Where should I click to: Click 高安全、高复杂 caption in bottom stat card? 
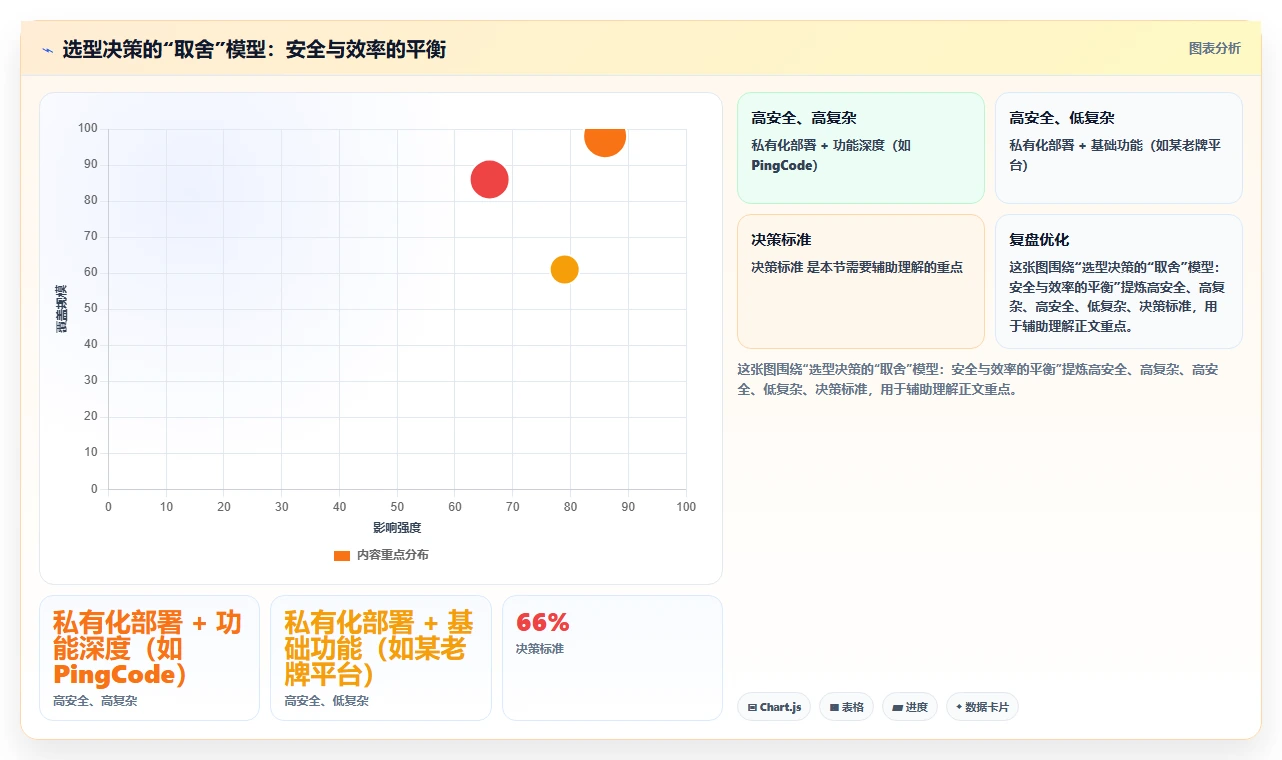point(95,701)
